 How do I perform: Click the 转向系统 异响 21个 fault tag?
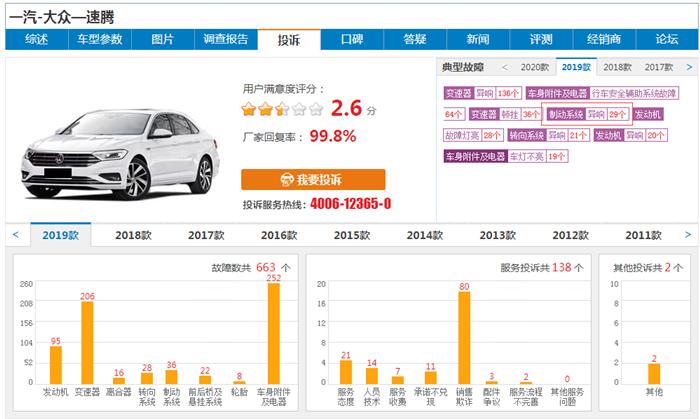(549, 135)
